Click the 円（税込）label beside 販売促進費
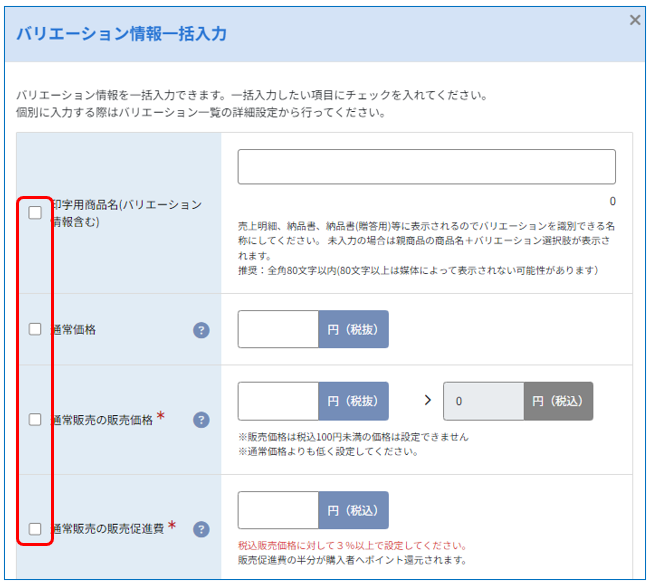The height and width of the screenshot is (582, 649). [x=353, y=510]
